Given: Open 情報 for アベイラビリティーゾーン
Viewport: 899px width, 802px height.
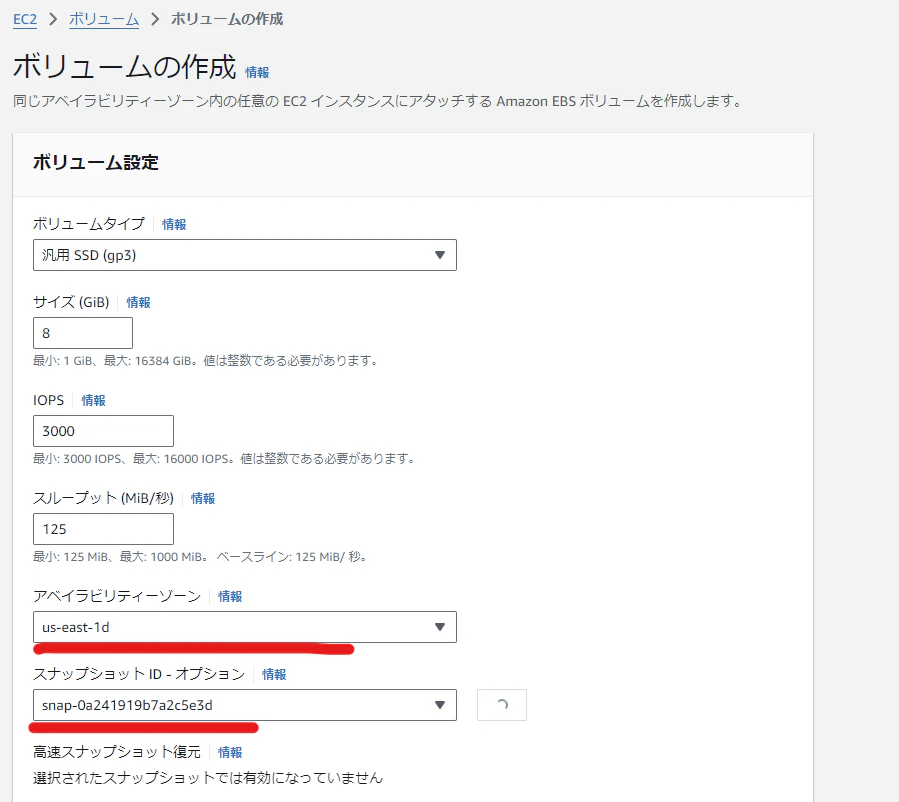Looking at the screenshot, I should pos(229,595).
